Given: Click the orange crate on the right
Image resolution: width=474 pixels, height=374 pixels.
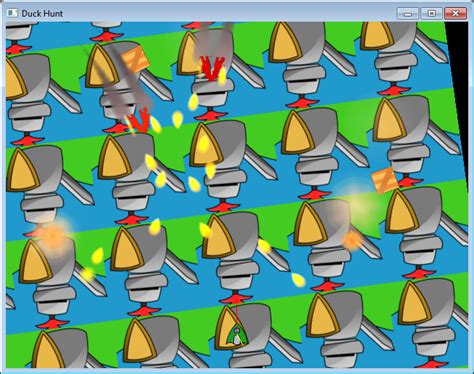Looking at the screenshot, I should (x=385, y=180).
